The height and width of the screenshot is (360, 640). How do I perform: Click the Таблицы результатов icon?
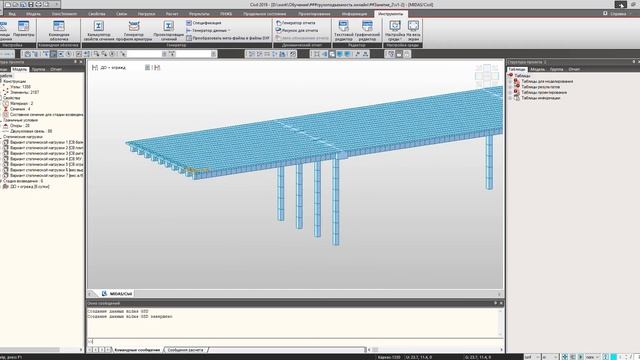coord(517,87)
